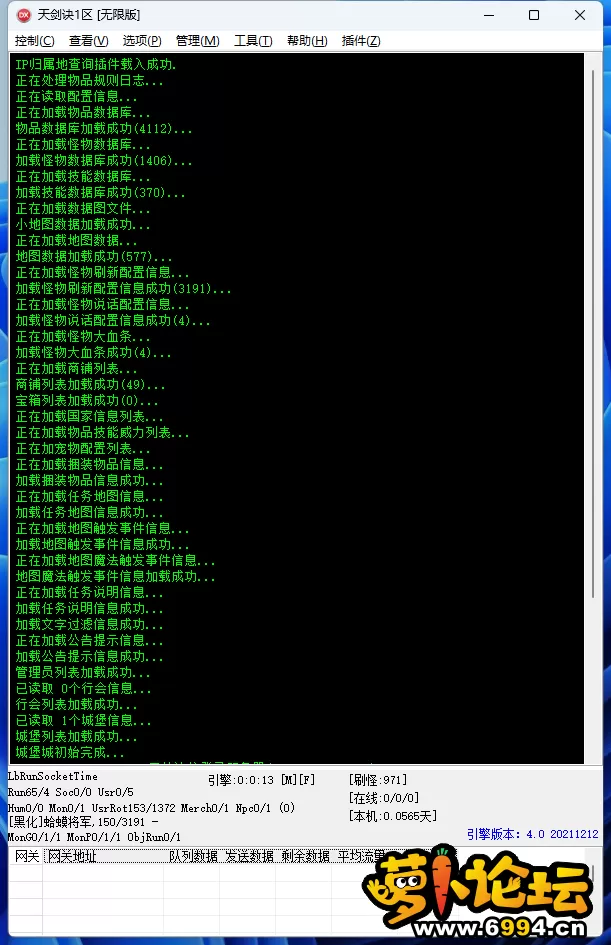Click the log panel vertical scrollbar
Image resolution: width=611 pixels, height=945 pixels.
pos(593,334)
